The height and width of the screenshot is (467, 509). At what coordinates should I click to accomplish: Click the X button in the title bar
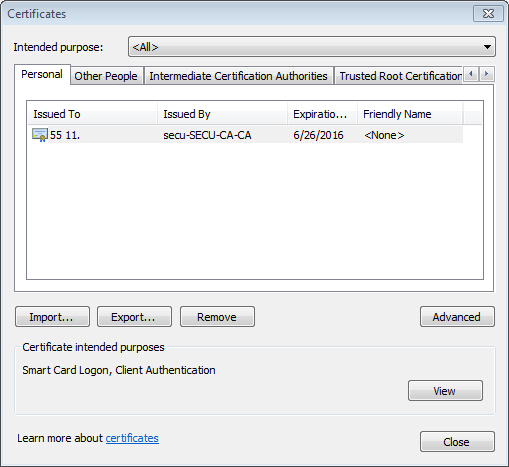(x=488, y=14)
